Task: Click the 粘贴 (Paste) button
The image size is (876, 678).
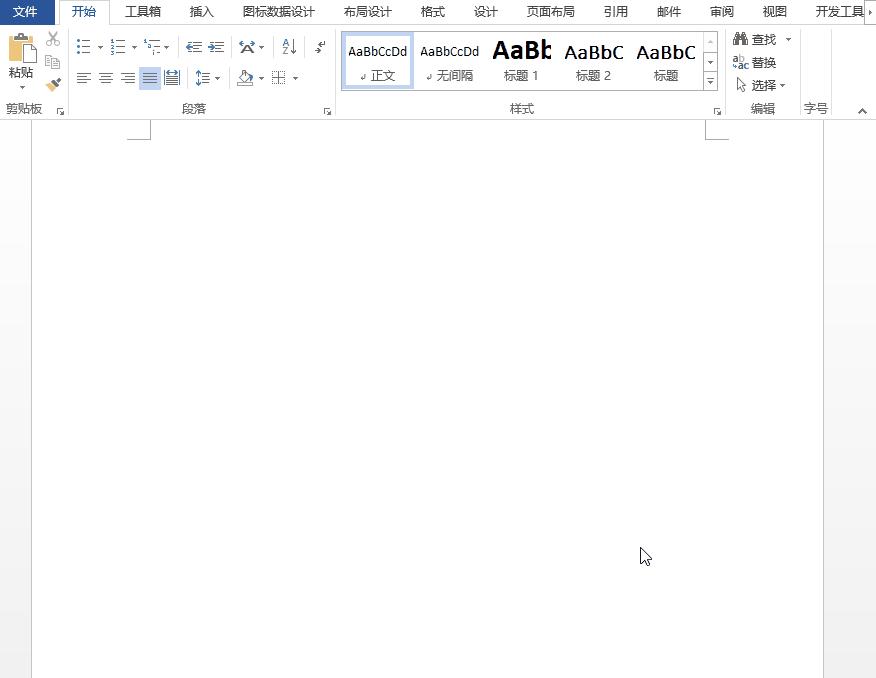Action: click(20, 60)
